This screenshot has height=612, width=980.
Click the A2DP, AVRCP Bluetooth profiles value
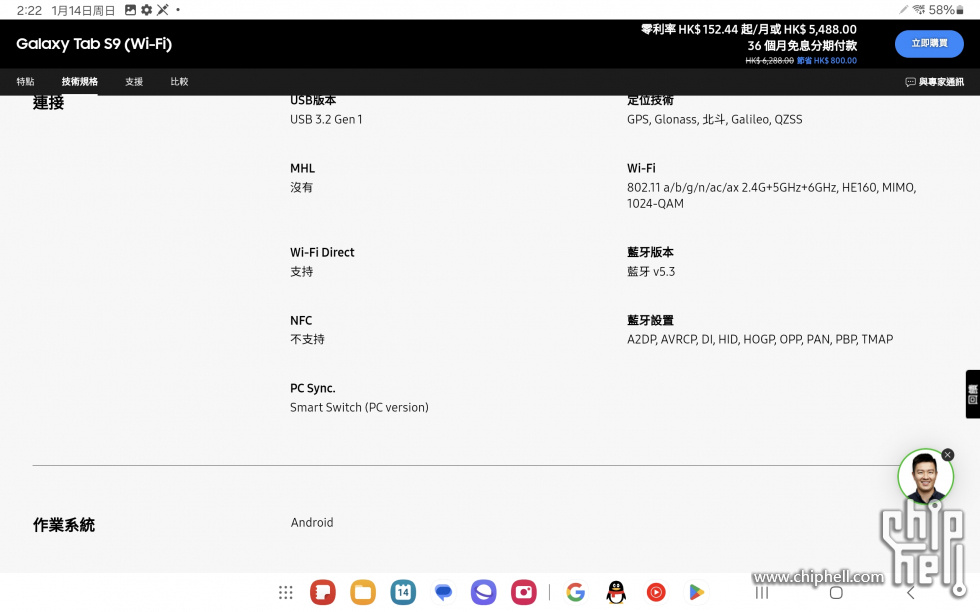pos(760,339)
